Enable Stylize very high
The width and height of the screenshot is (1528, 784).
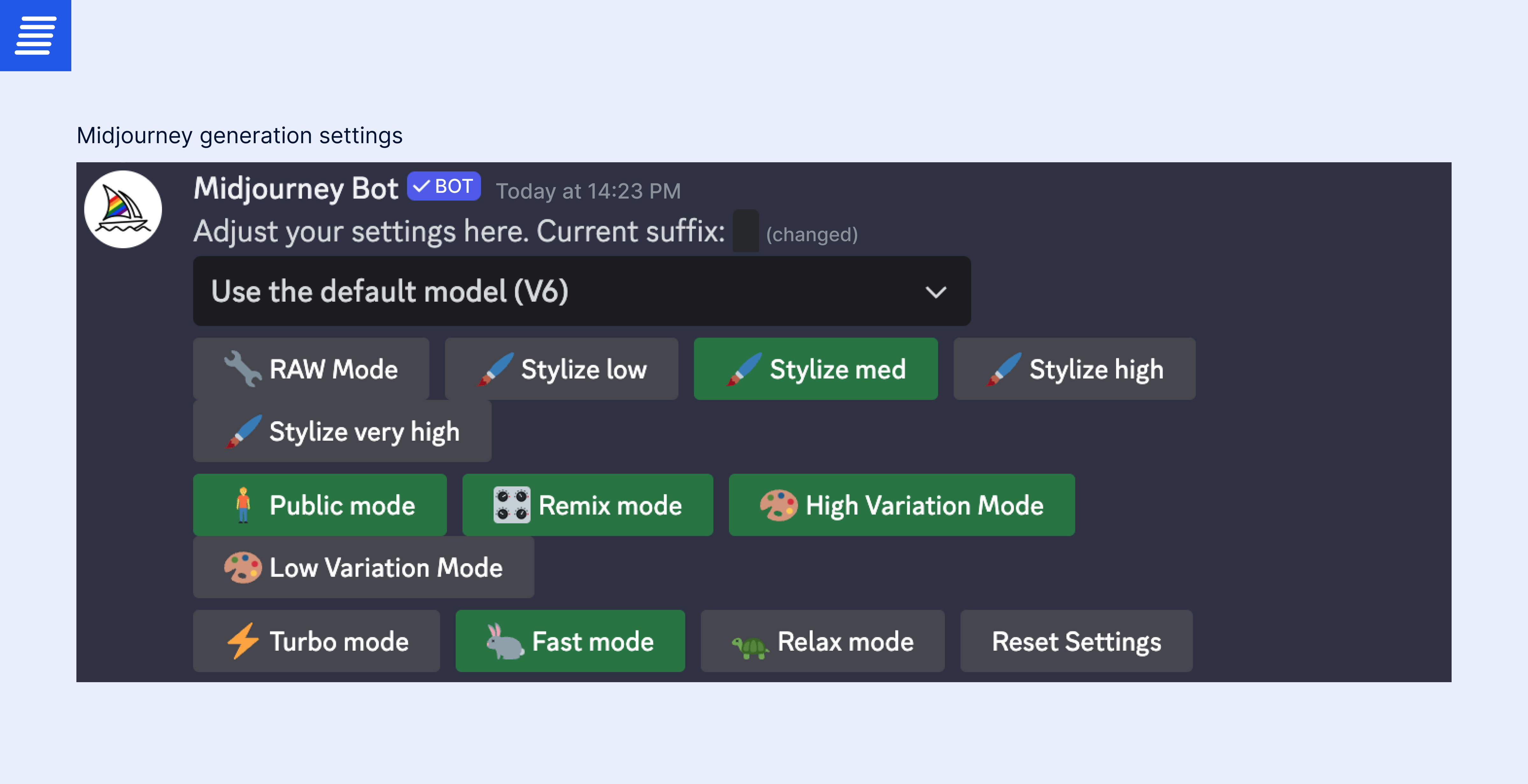[342, 431]
